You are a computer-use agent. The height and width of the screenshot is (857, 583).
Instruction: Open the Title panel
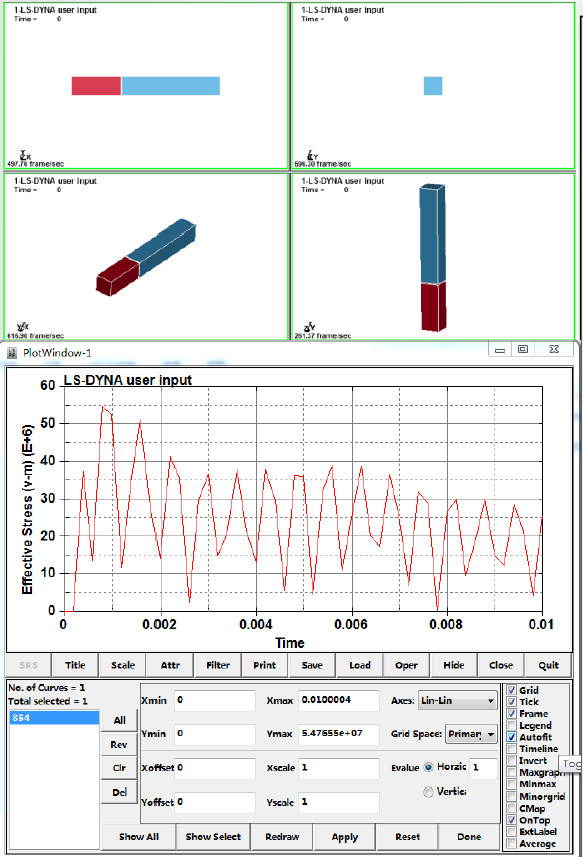click(75, 665)
